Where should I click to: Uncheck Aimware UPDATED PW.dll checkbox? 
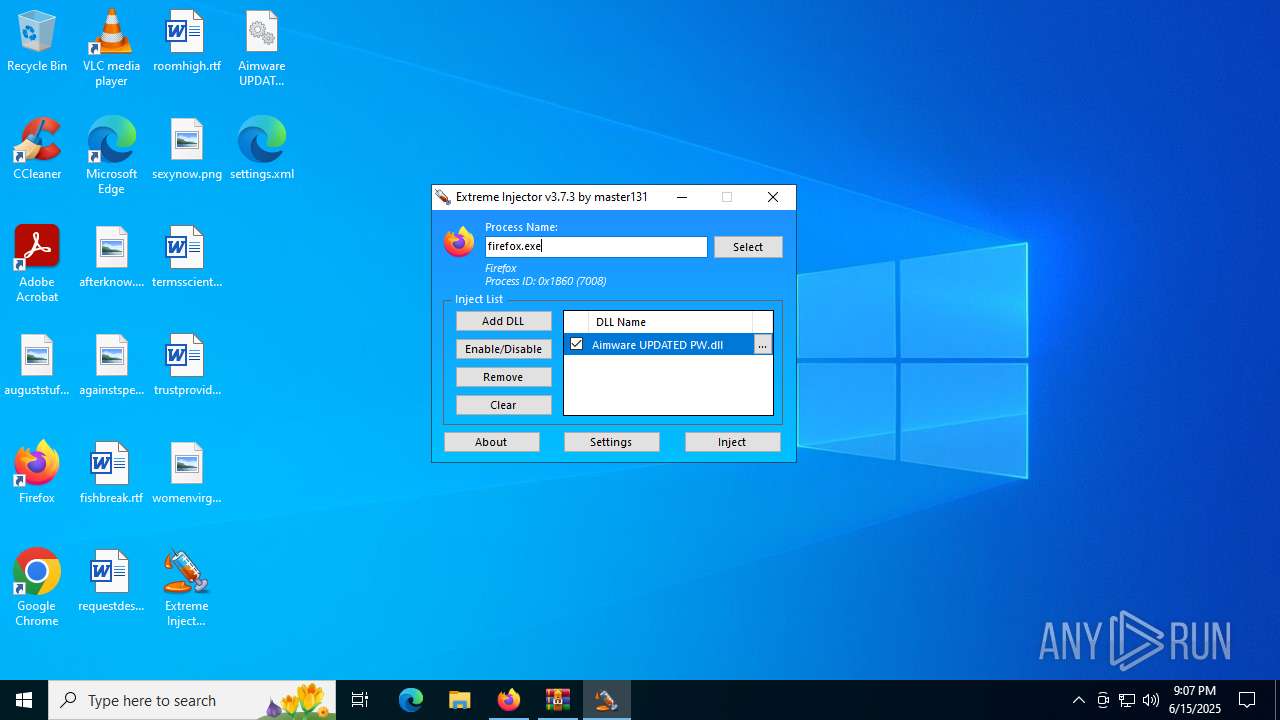pyautogui.click(x=576, y=344)
